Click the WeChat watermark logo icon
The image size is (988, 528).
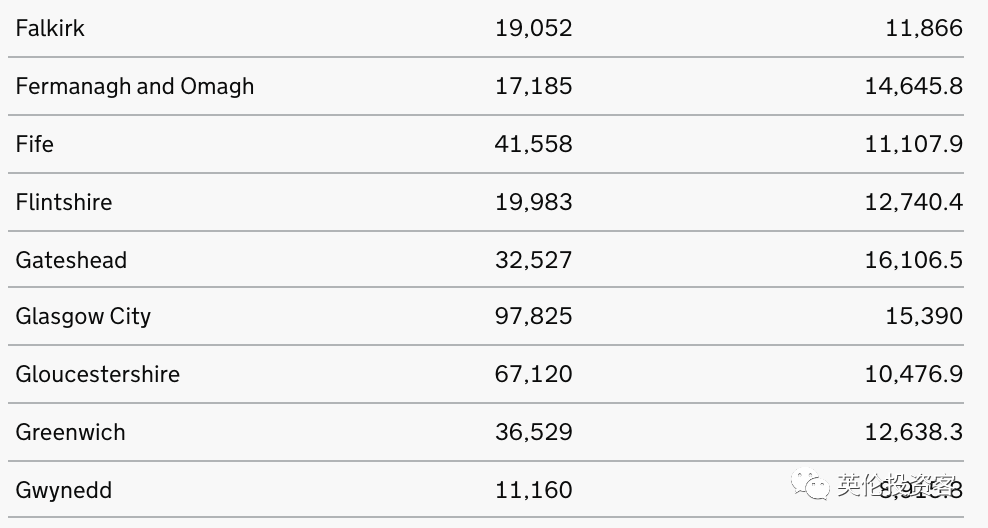tap(809, 486)
